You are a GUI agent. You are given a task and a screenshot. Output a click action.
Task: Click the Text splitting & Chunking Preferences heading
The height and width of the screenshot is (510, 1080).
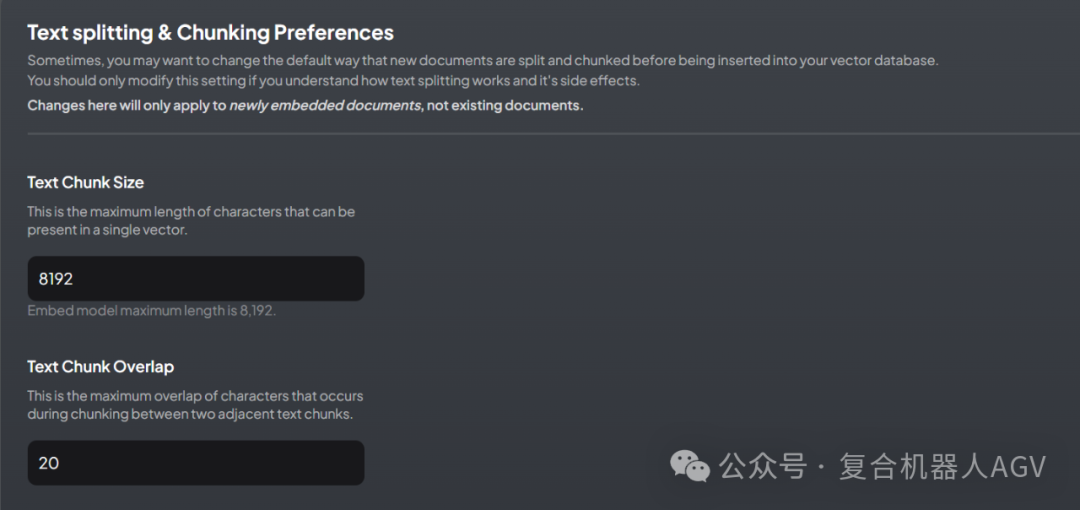pos(210,33)
